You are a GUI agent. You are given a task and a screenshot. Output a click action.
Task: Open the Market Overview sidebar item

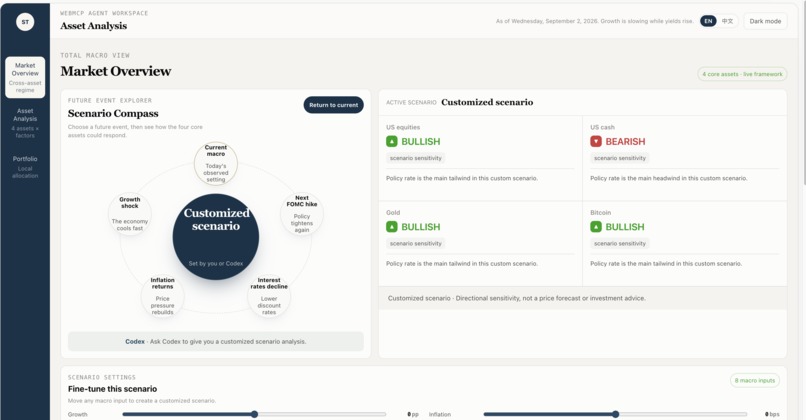[25, 77]
